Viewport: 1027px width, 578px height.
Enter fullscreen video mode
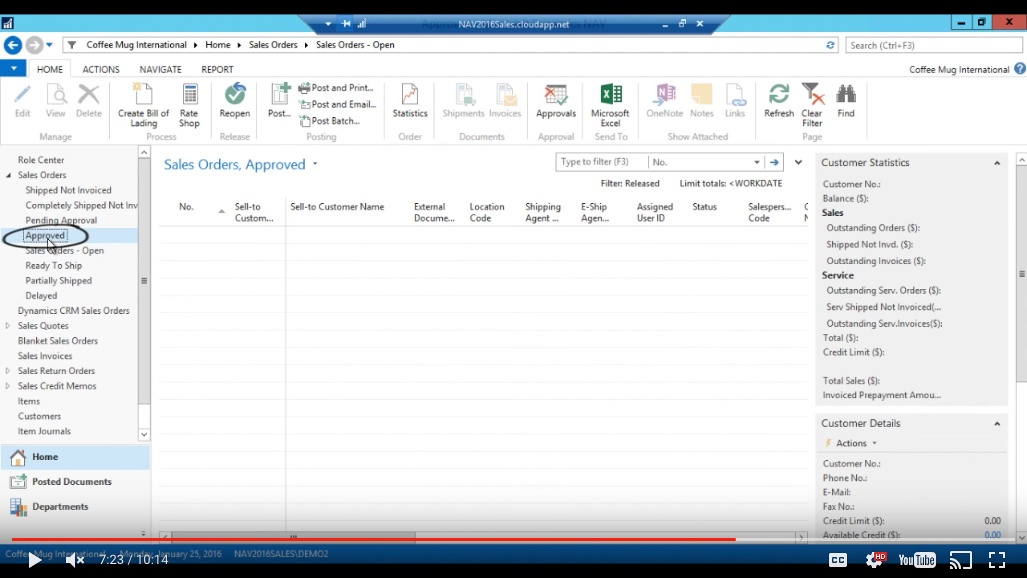coord(997,560)
